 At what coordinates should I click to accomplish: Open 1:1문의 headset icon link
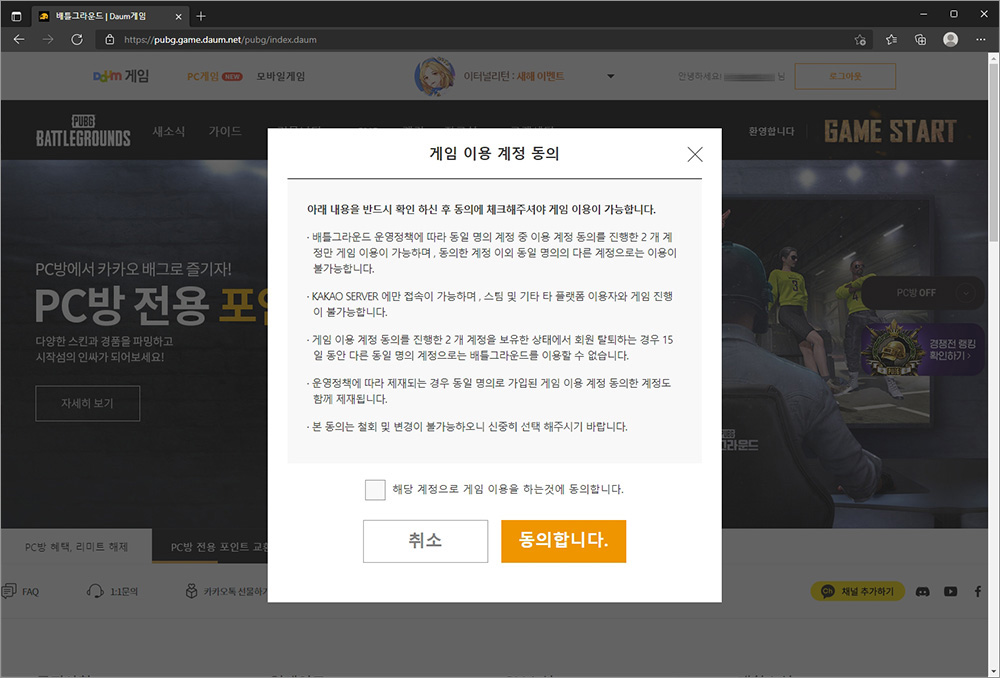pyautogui.click(x=112, y=591)
